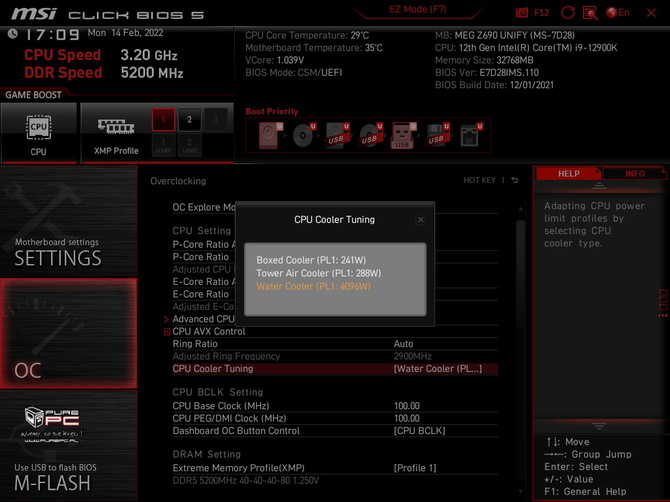Click the help panel top collapse handle
This screenshot has width=670, height=502.
point(599,185)
